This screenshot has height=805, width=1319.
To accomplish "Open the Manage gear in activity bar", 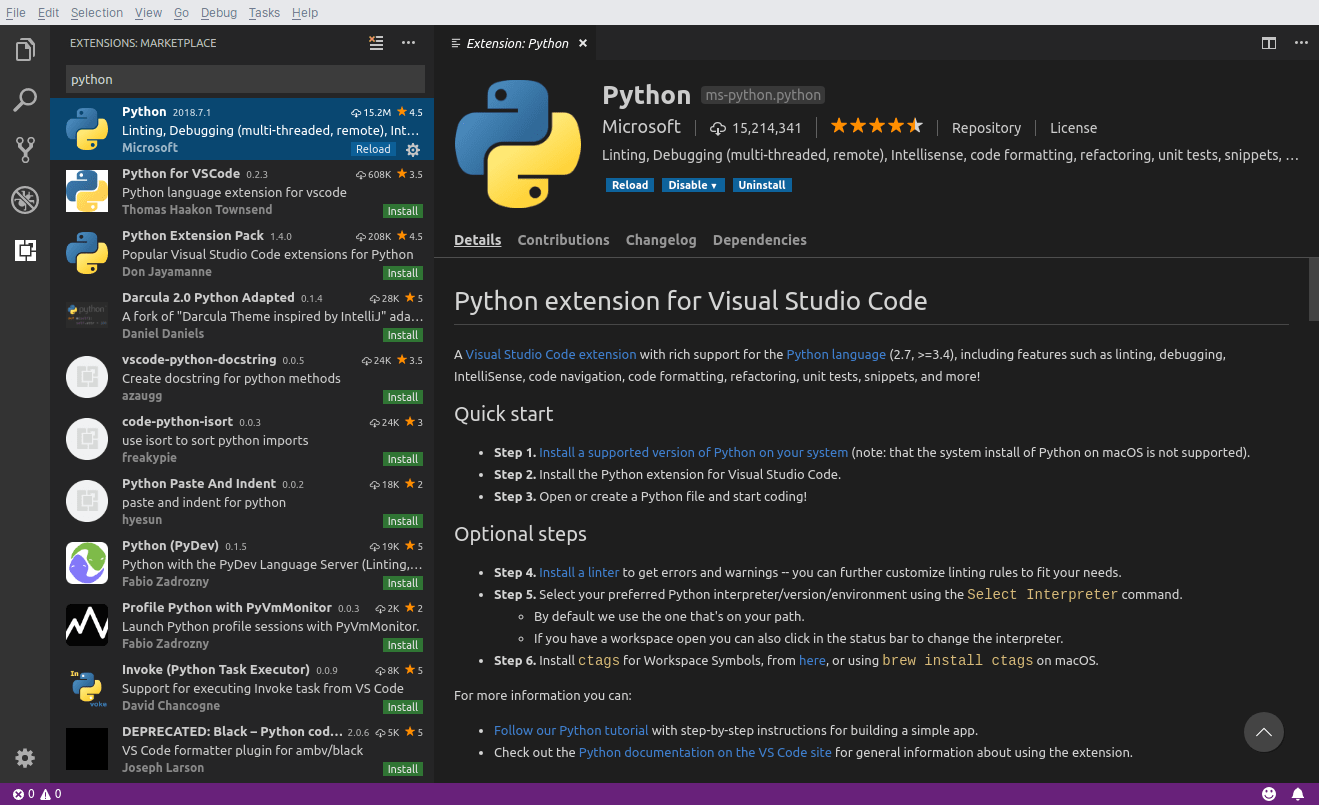I will click(25, 757).
